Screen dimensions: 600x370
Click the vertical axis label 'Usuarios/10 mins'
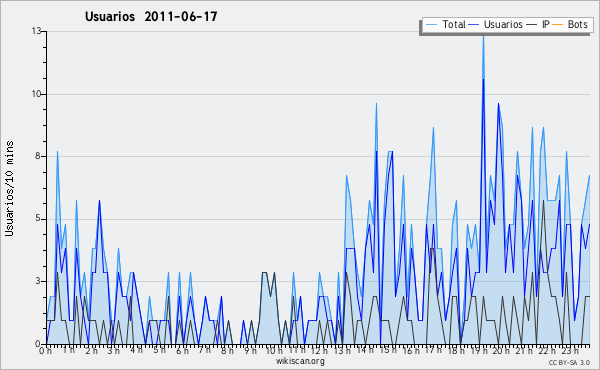[x=9, y=189]
